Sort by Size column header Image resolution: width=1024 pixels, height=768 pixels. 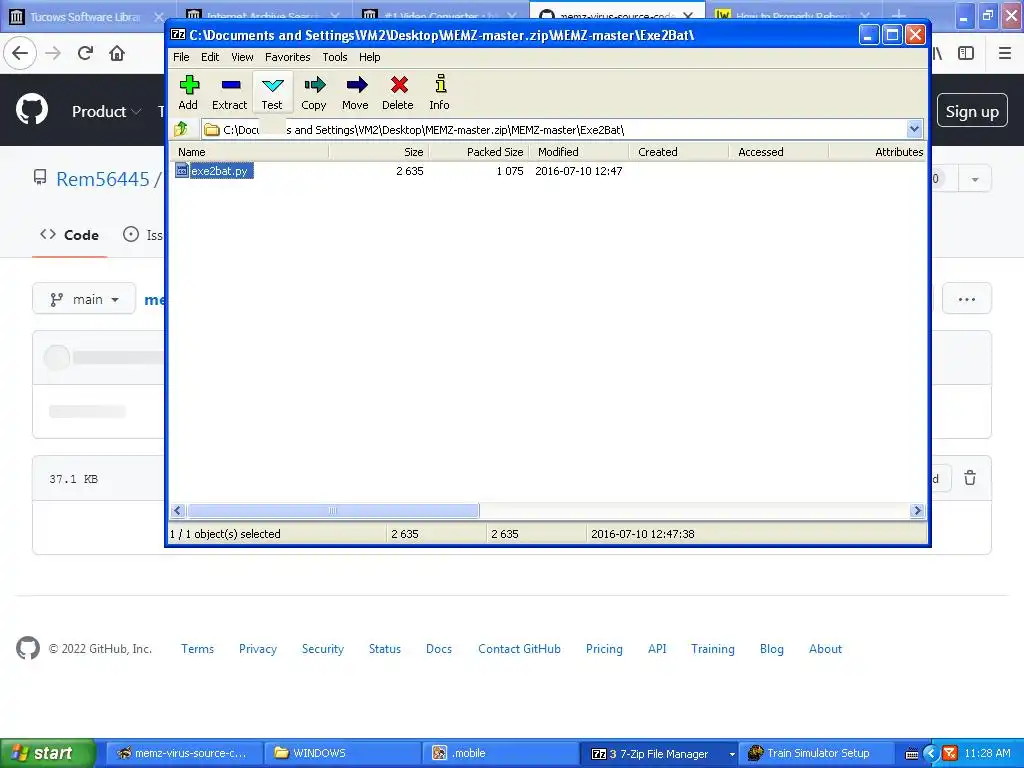click(x=379, y=152)
